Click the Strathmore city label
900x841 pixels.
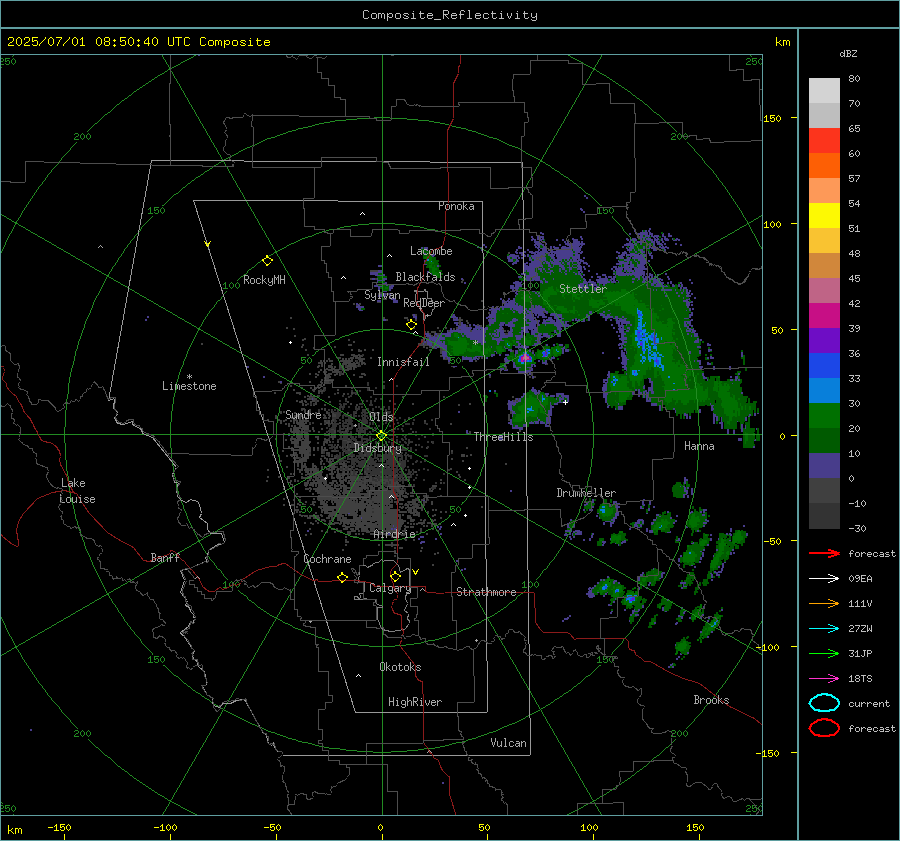coord(486,592)
